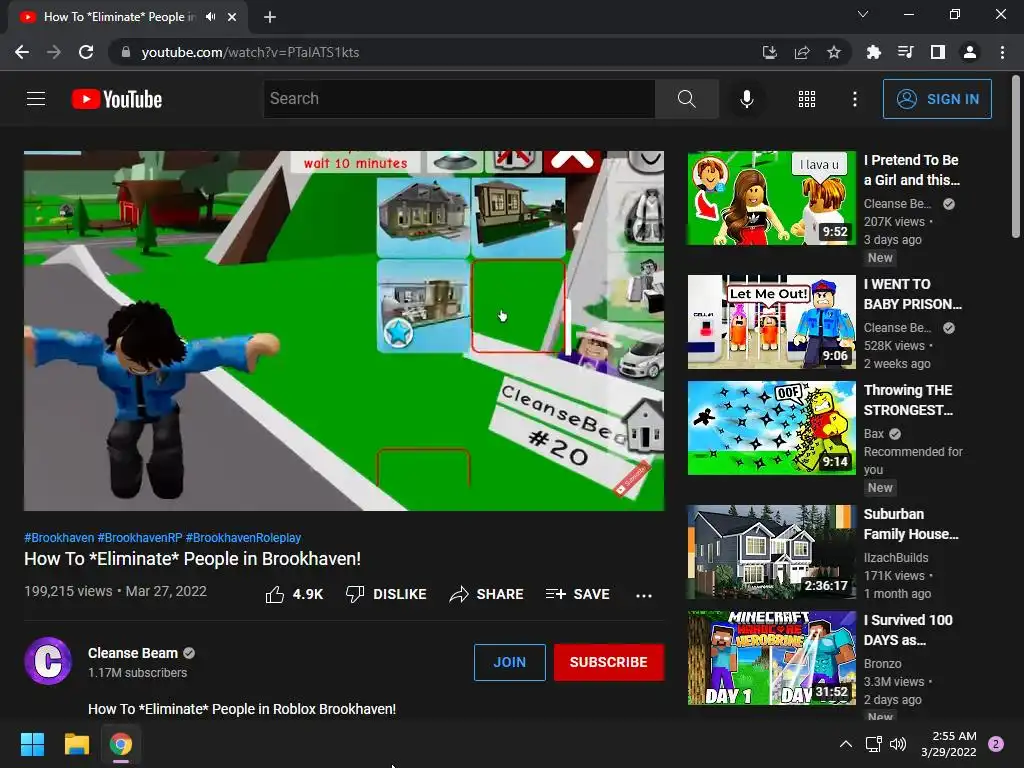Viewport: 1024px width, 768px height.
Task: Open the tab search chevron
Action: coord(863,14)
